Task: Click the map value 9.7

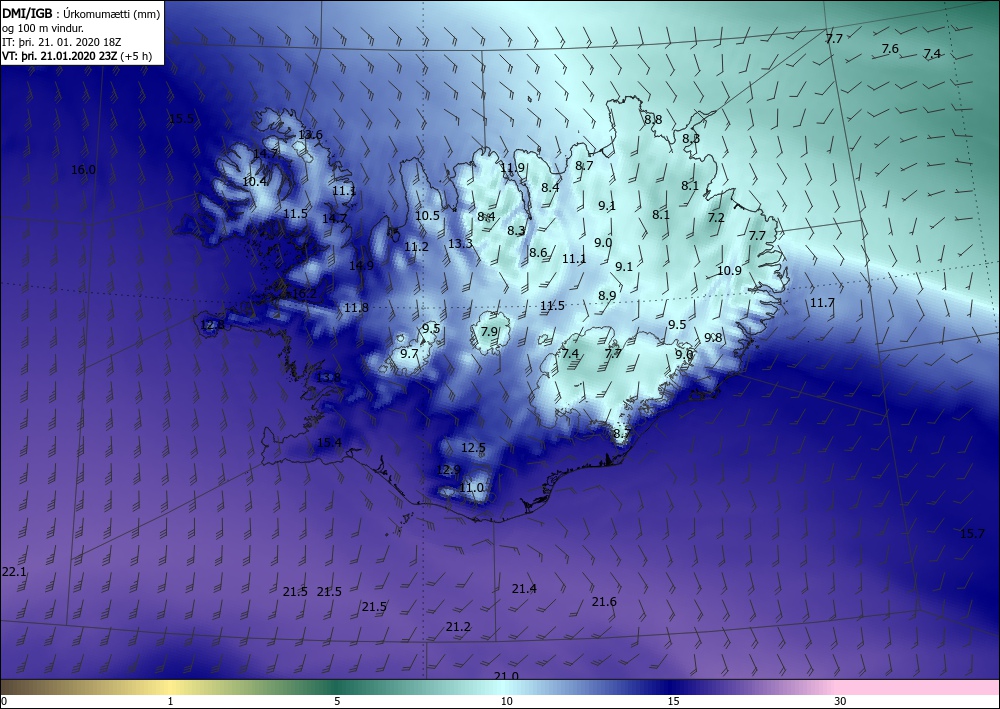Action: (409, 353)
